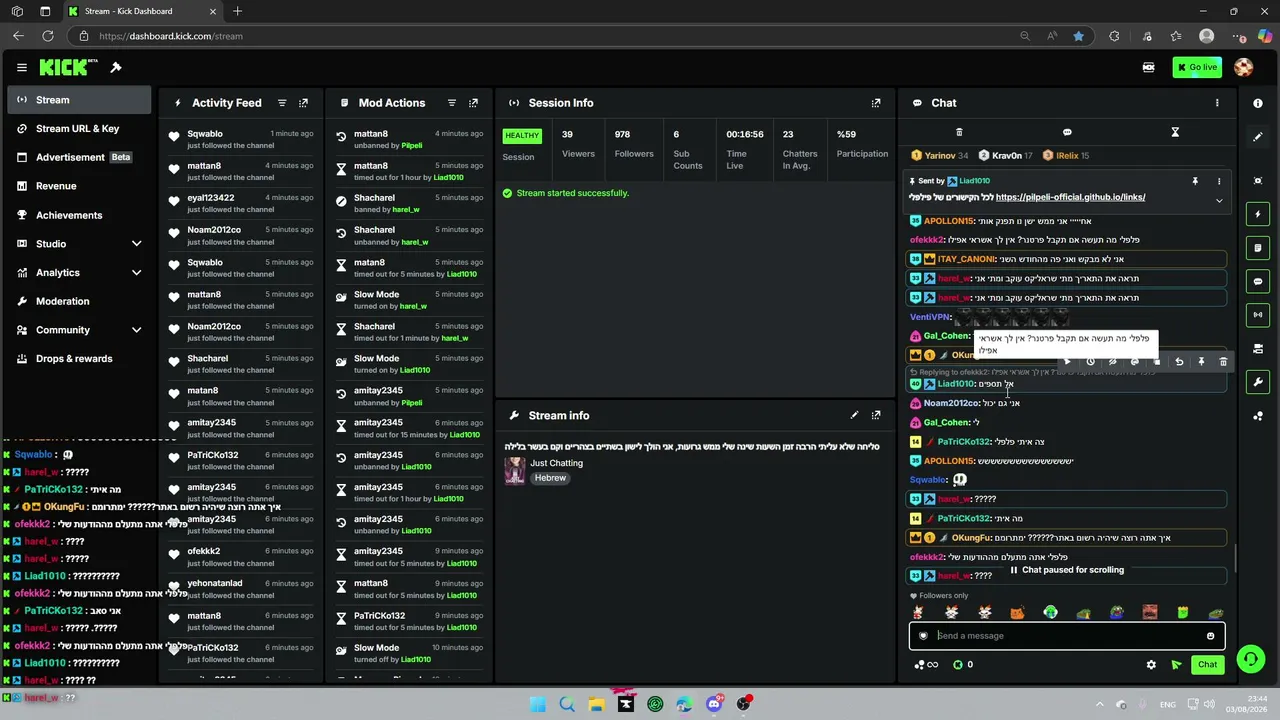The width and height of the screenshot is (1280, 720).
Task: Filter the Mod Actions panel
Action: (452, 103)
